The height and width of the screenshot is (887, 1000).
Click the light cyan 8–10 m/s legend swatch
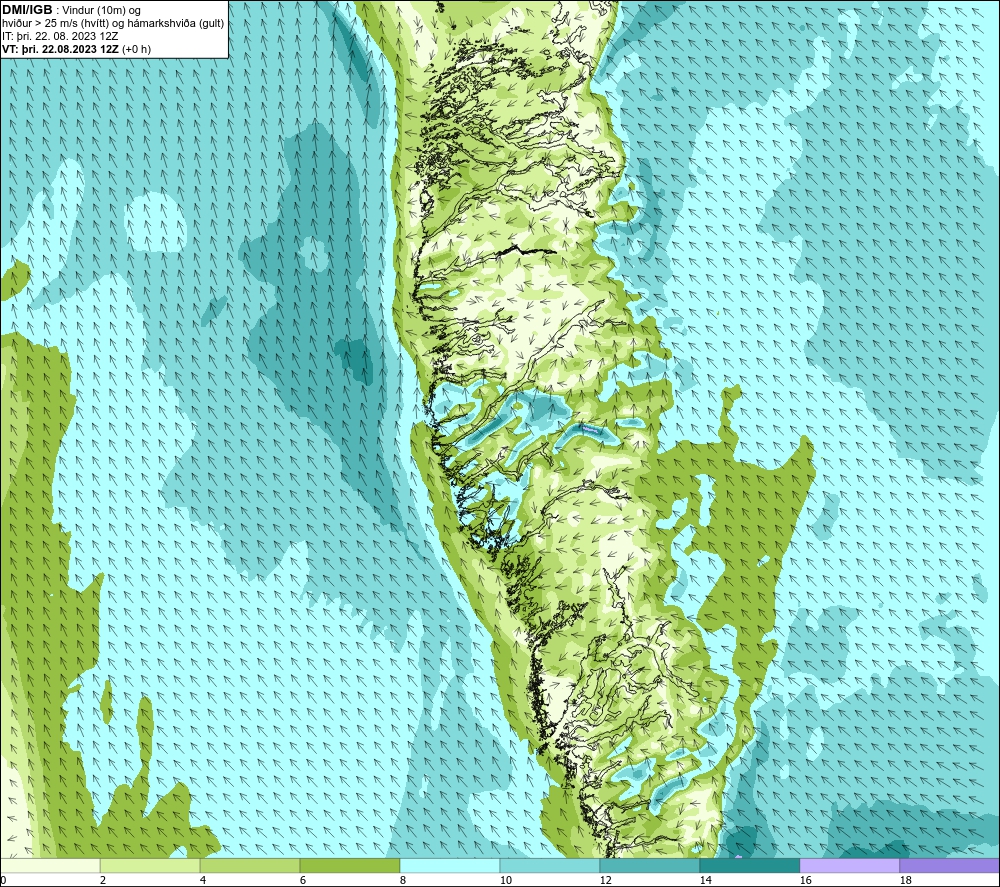[450, 865]
